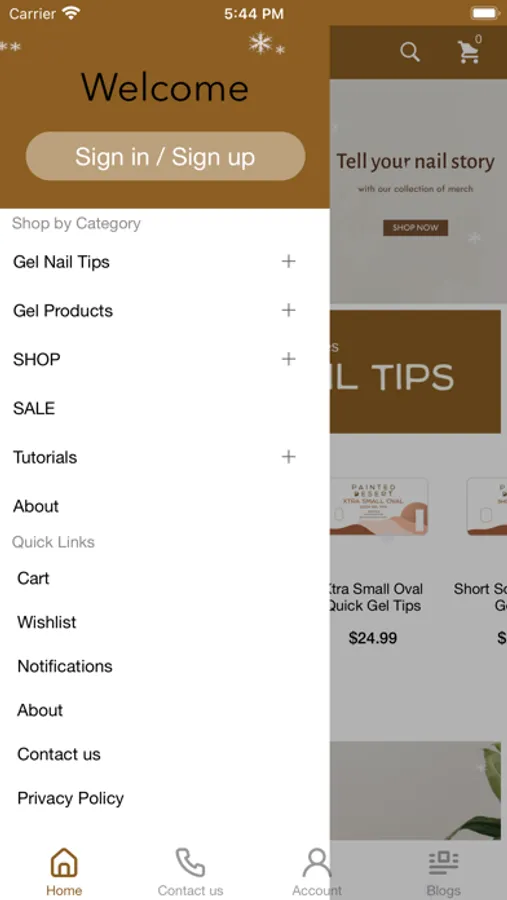The height and width of the screenshot is (900, 507).
Task: Tap the Home tab icon
Action: [64, 863]
